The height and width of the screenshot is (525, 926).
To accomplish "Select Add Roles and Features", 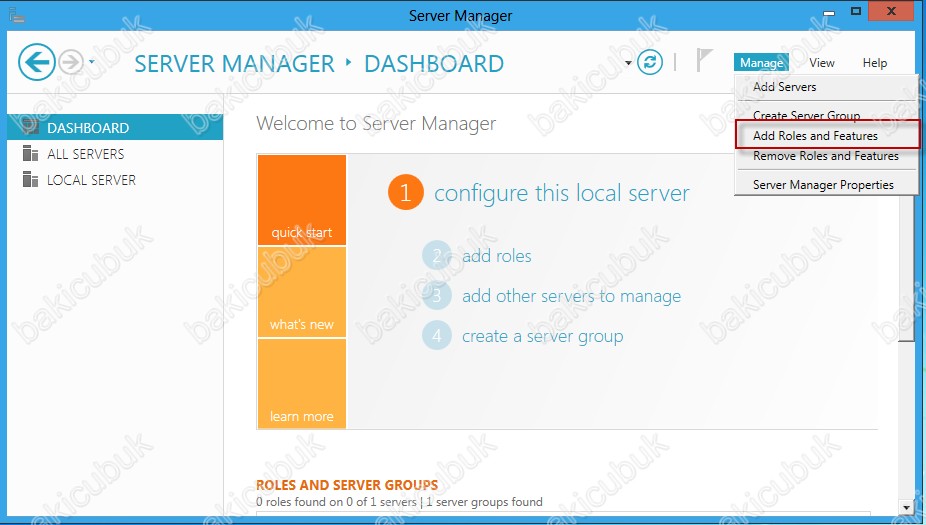I will click(x=827, y=135).
